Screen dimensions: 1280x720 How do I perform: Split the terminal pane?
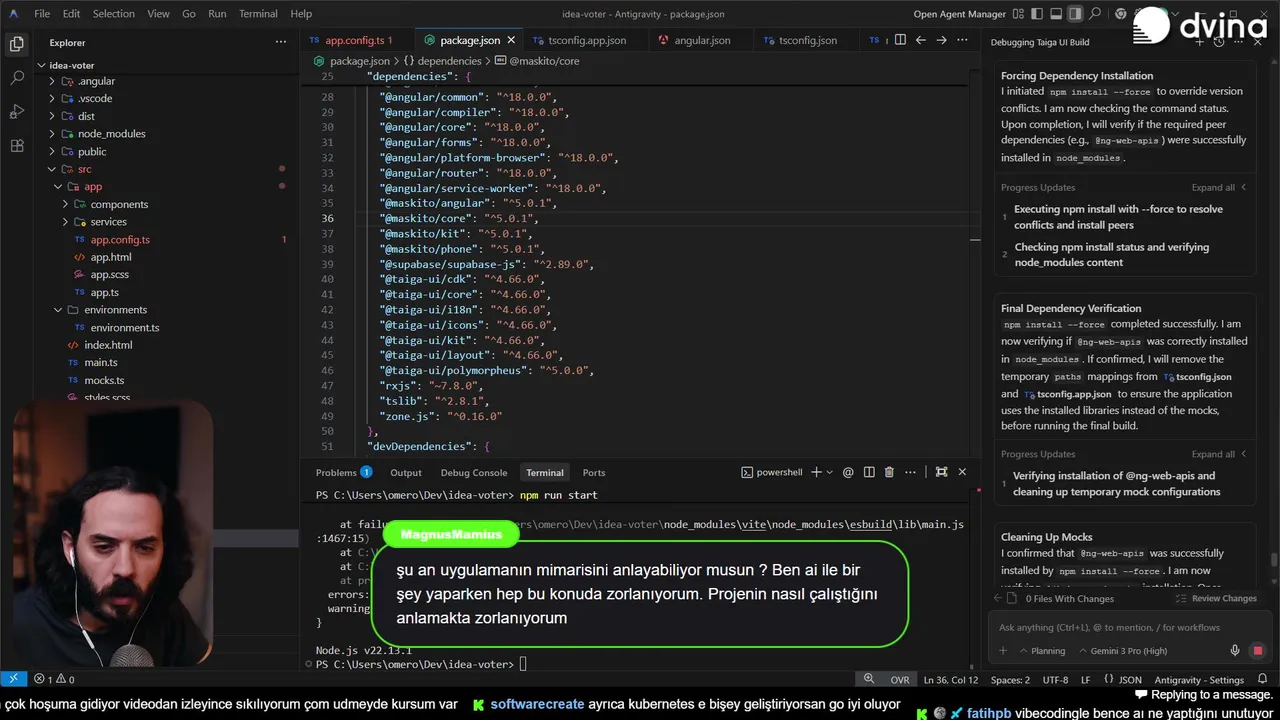869,472
